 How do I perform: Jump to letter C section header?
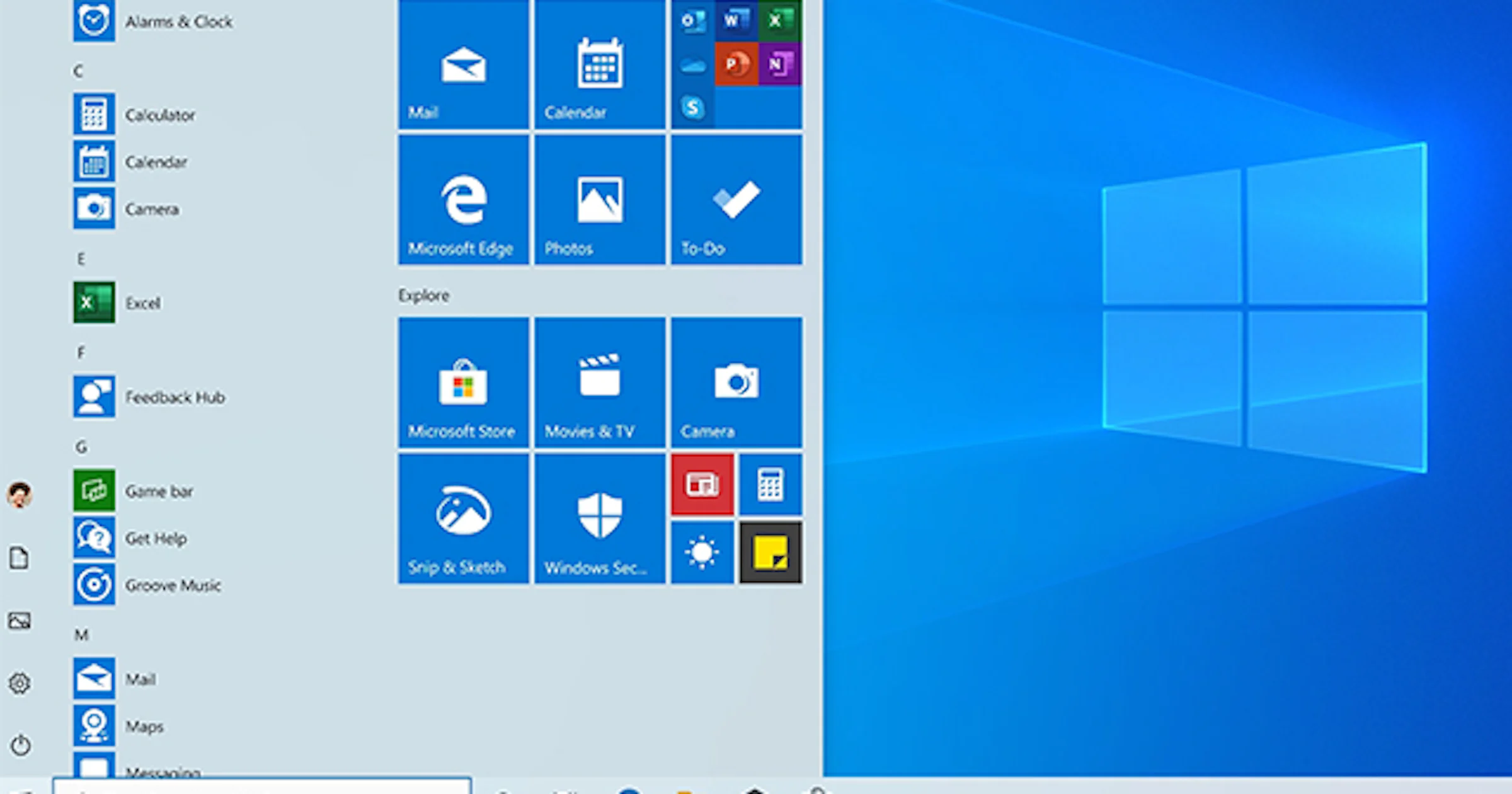tap(78, 71)
